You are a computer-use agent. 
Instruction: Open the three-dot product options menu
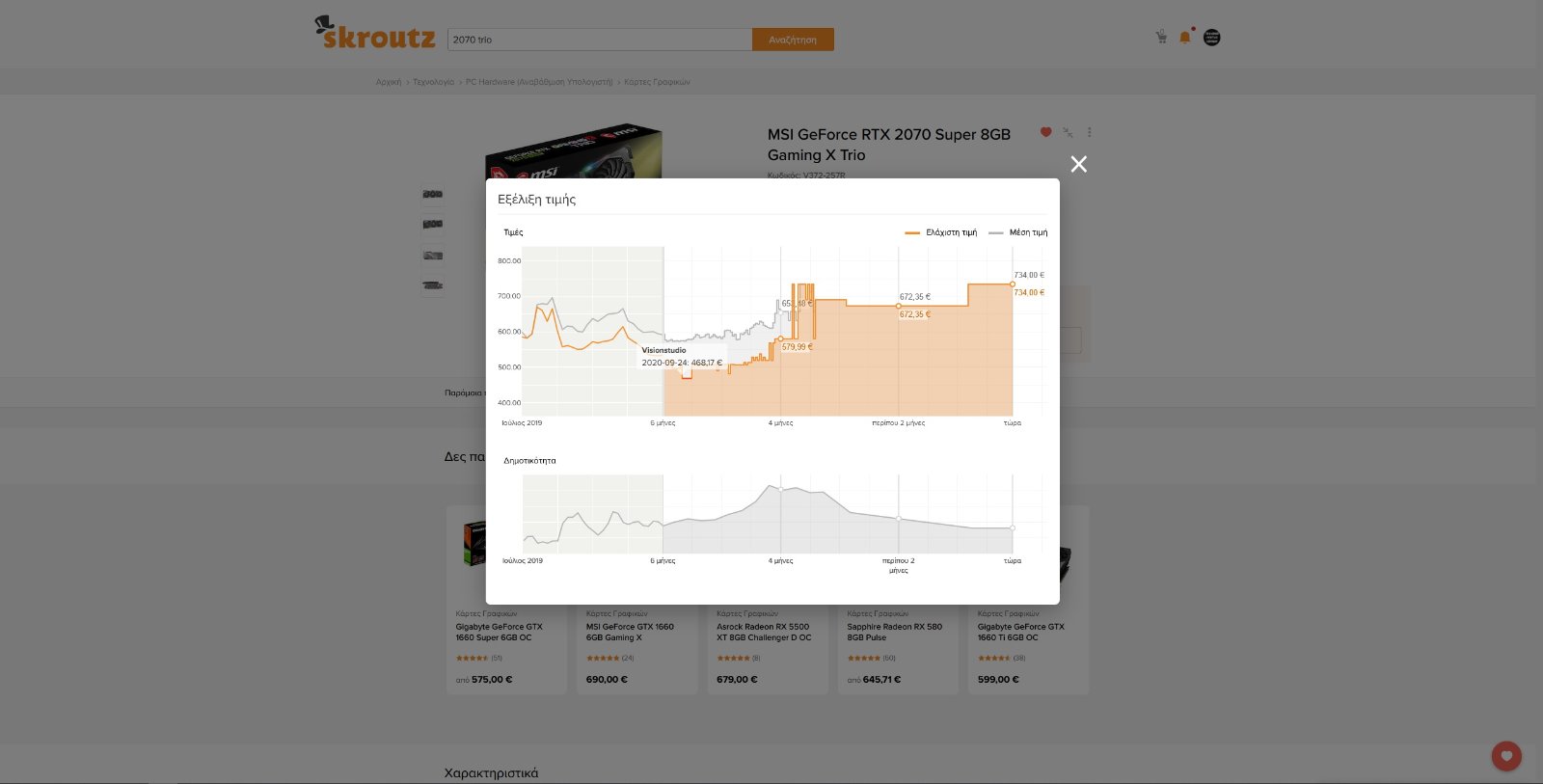pyautogui.click(x=1089, y=132)
